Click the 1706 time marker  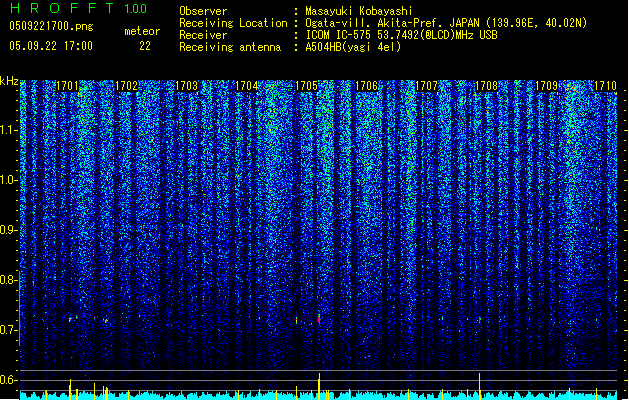pos(366,86)
